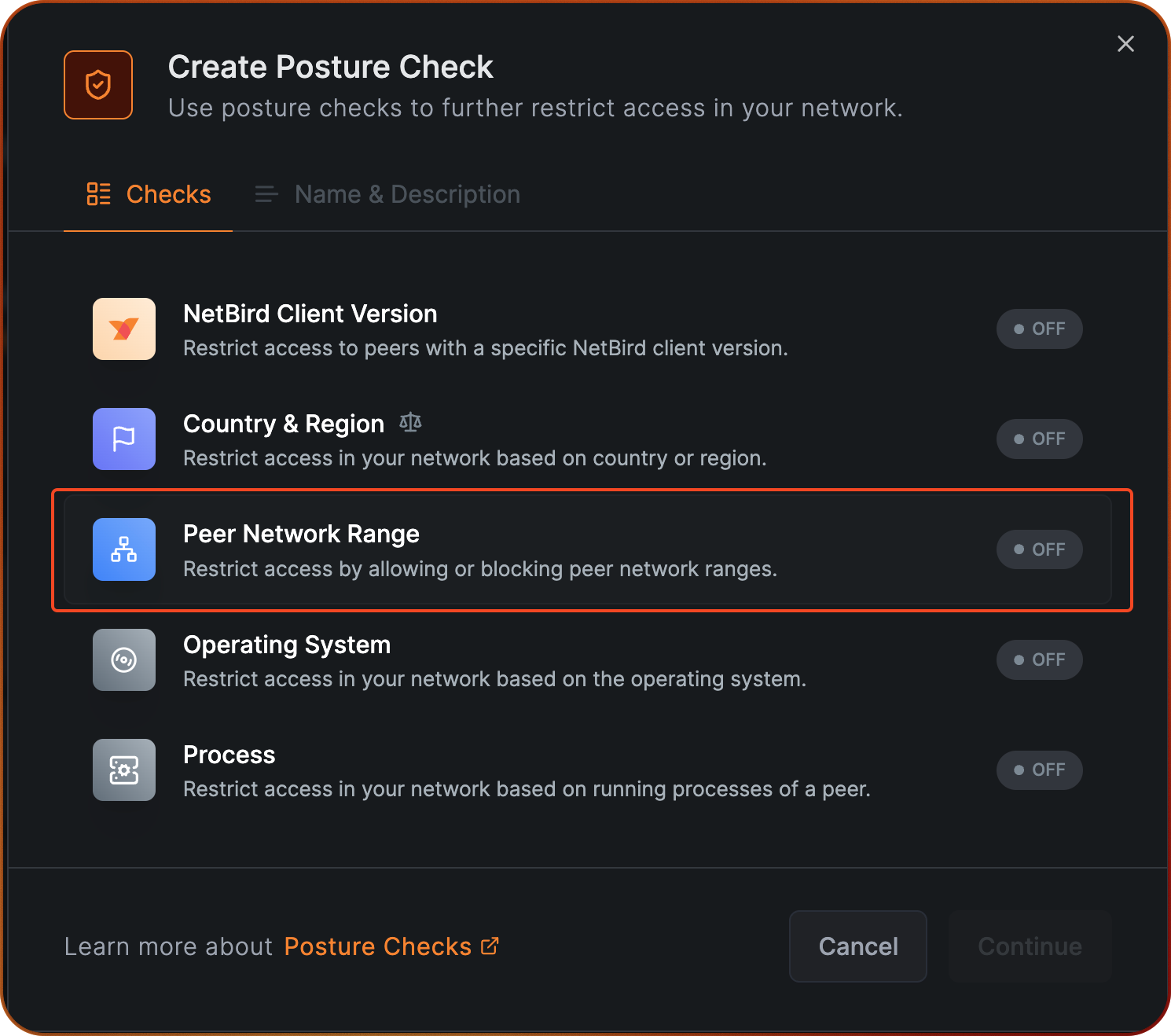Close the Create Posture Check dialog
The image size is (1171, 1036).
click(x=1125, y=44)
